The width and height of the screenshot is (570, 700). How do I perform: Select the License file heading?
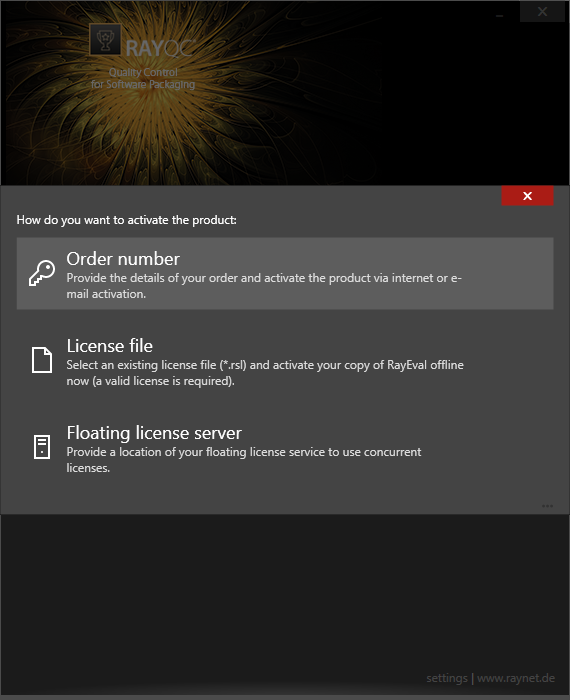pos(110,346)
